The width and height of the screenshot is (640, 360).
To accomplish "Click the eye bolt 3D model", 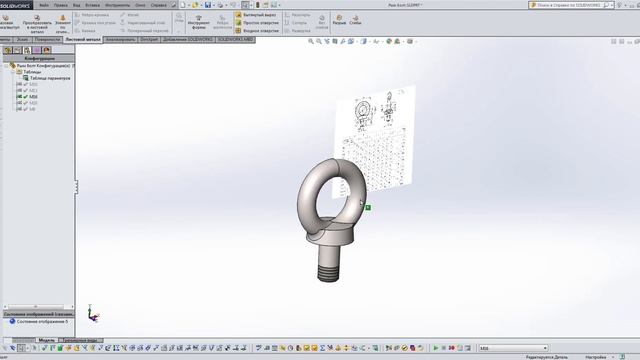I will [x=331, y=220].
